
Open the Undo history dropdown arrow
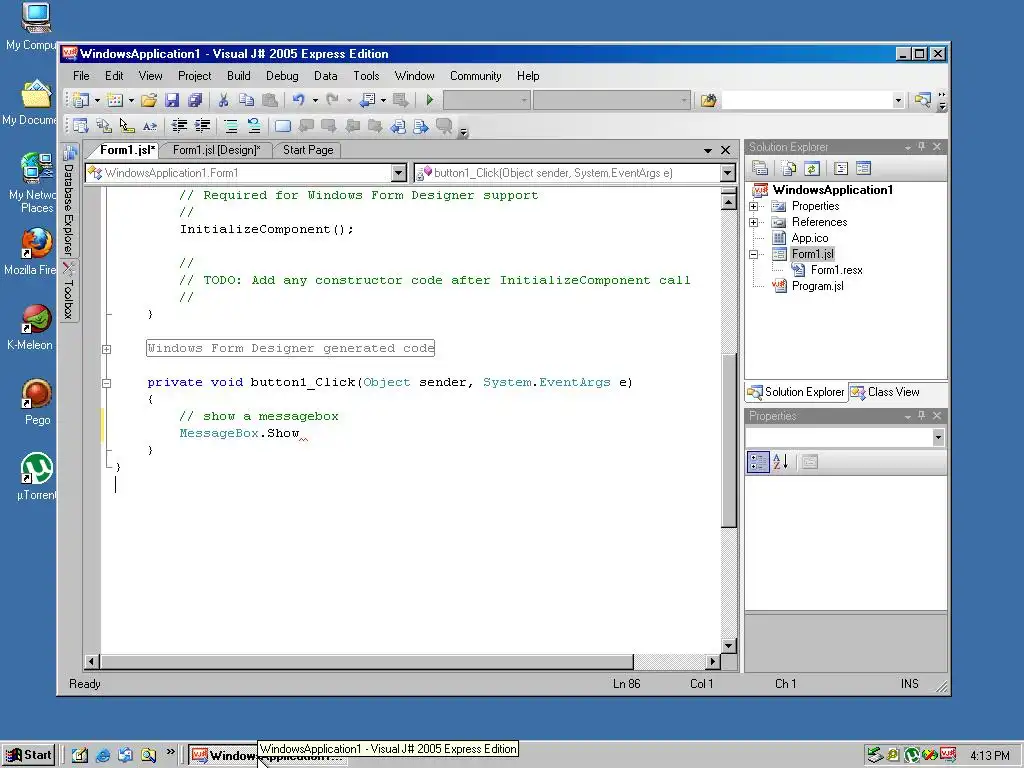click(315, 100)
